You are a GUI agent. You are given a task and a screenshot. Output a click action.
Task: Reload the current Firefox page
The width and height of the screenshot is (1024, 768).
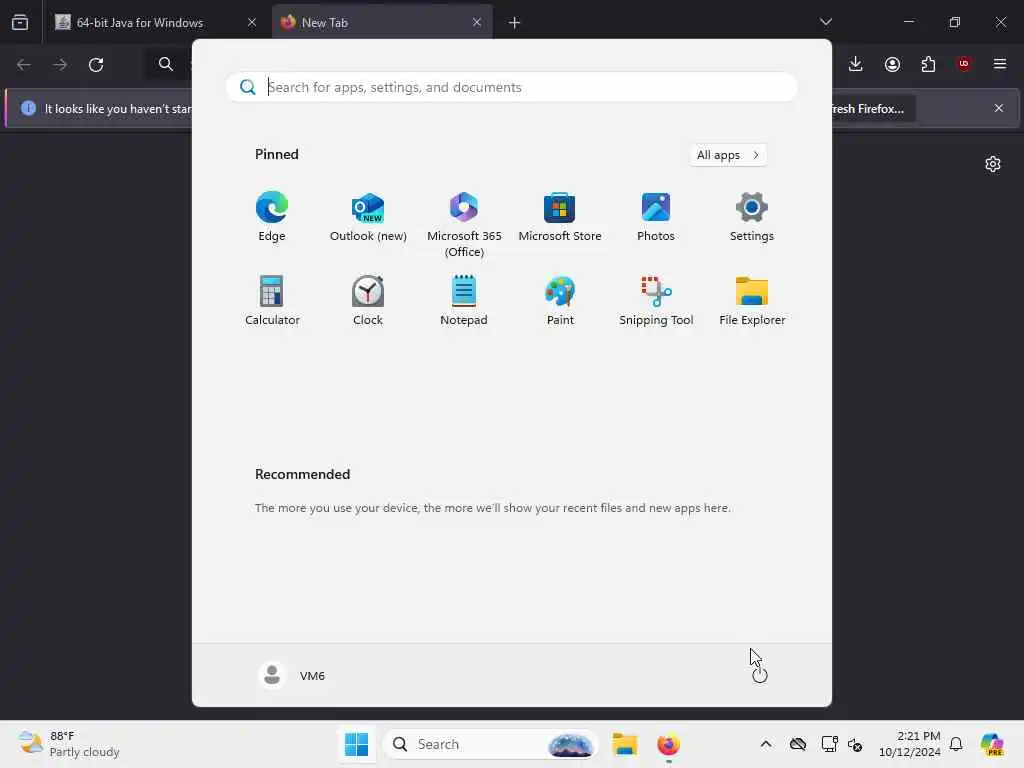click(96, 65)
